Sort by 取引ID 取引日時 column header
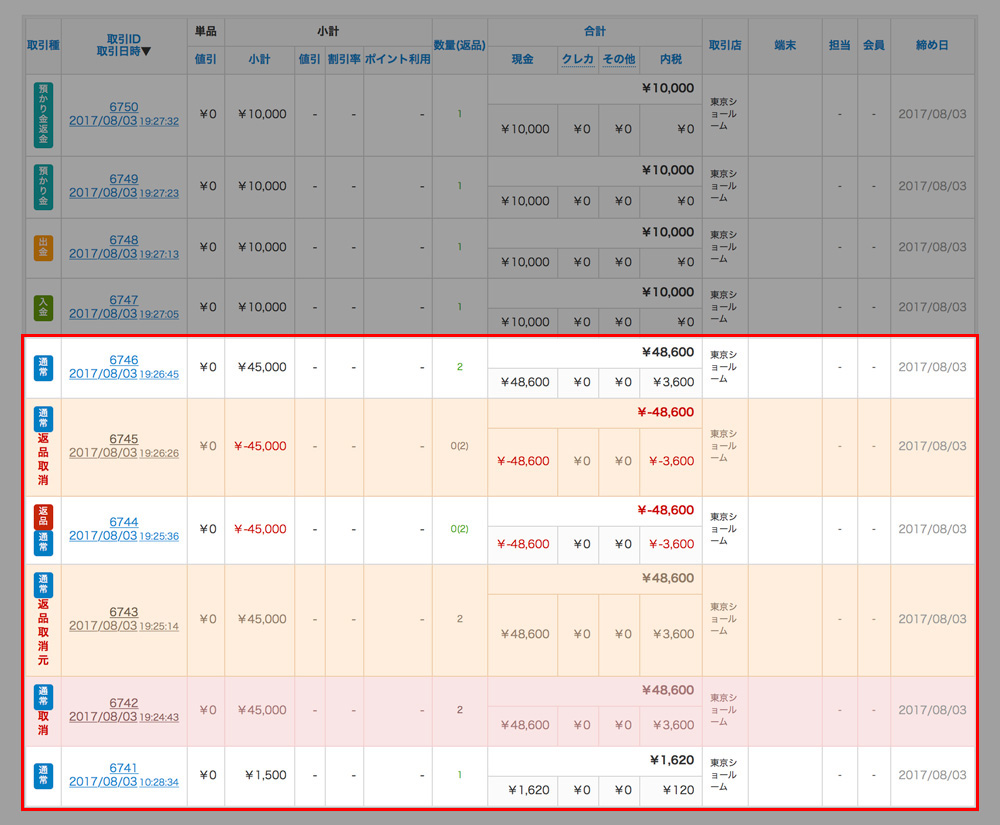Image resolution: width=1000 pixels, height=825 pixels. coord(124,45)
